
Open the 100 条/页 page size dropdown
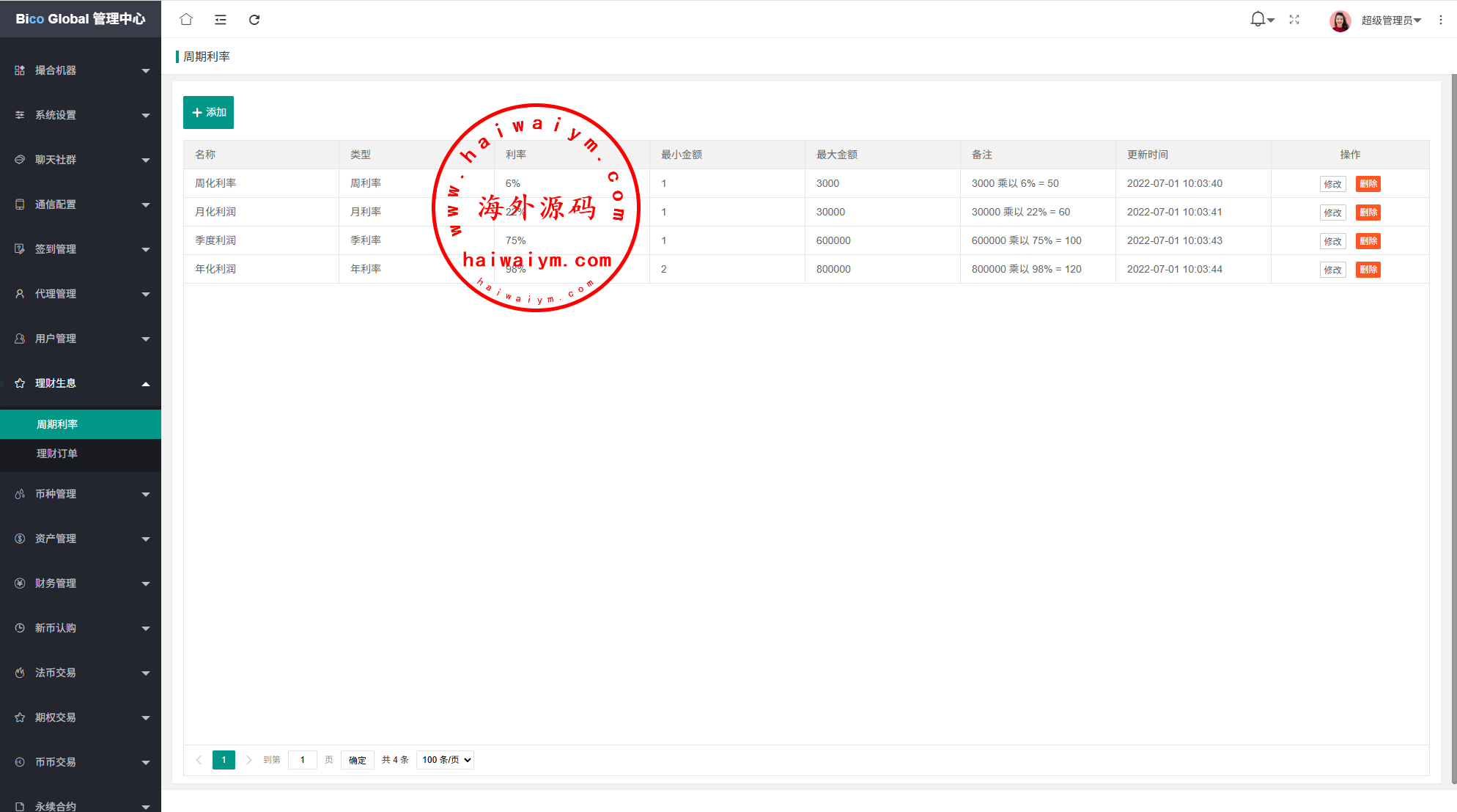(x=446, y=760)
